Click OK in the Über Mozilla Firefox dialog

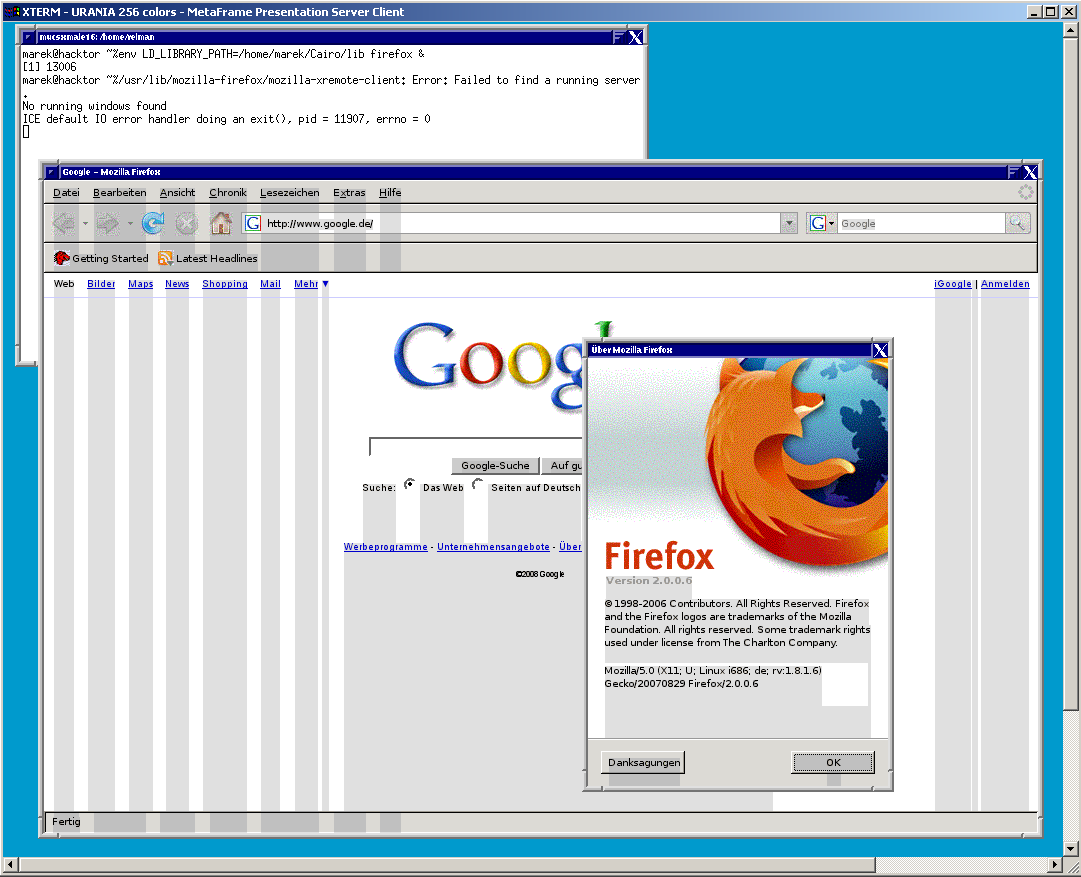[833, 762]
